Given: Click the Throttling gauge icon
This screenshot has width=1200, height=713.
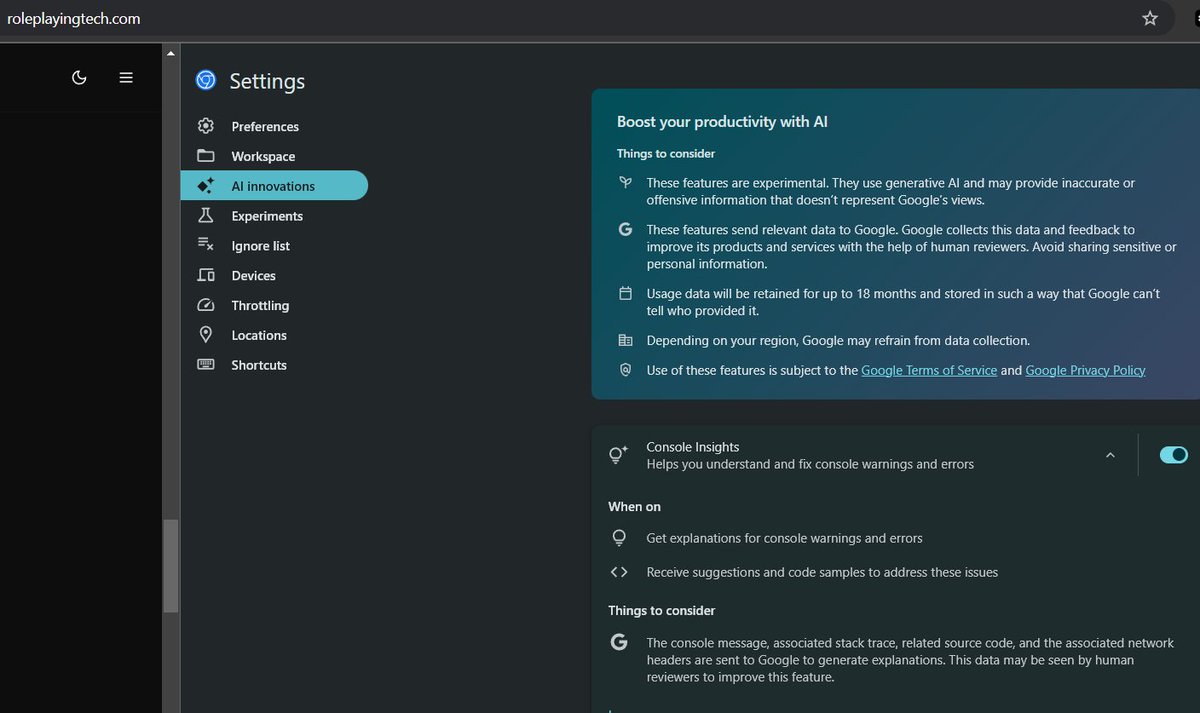Looking at the screenshot, I should click(x=206, y=306).
